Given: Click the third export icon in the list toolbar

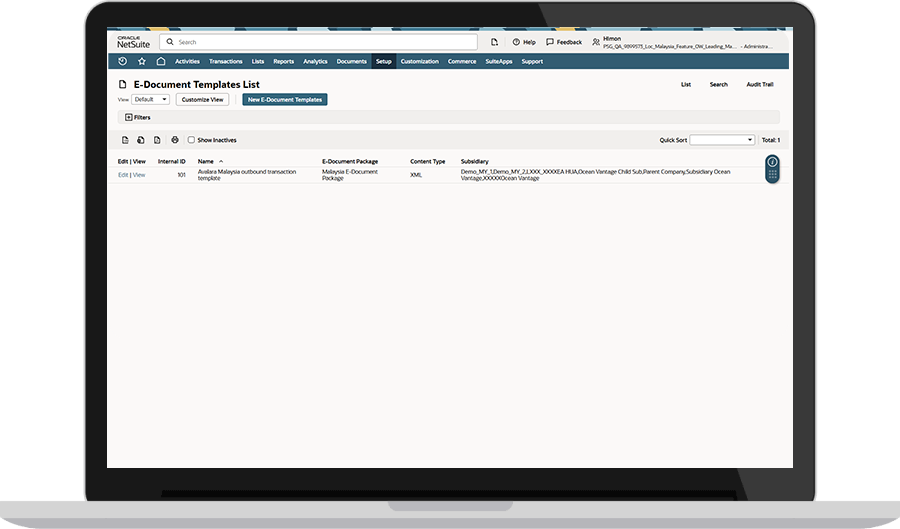Looking at the screenshot, I should (x=157, y=140).
